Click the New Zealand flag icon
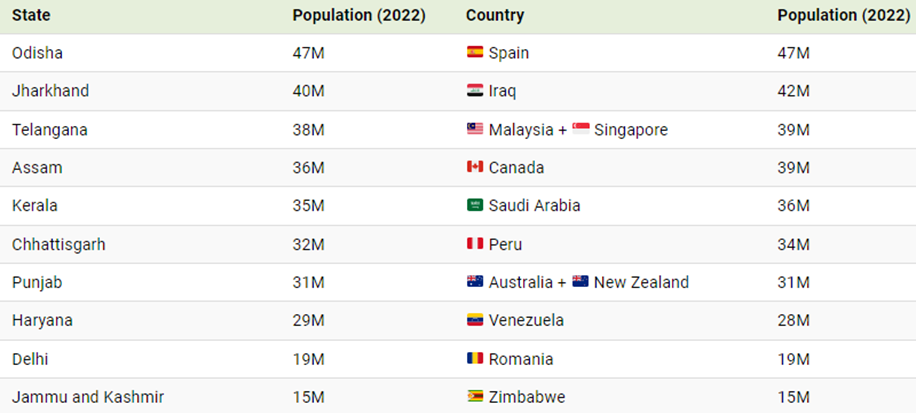The width and height of the screenshot is (916, 413). 581,282
